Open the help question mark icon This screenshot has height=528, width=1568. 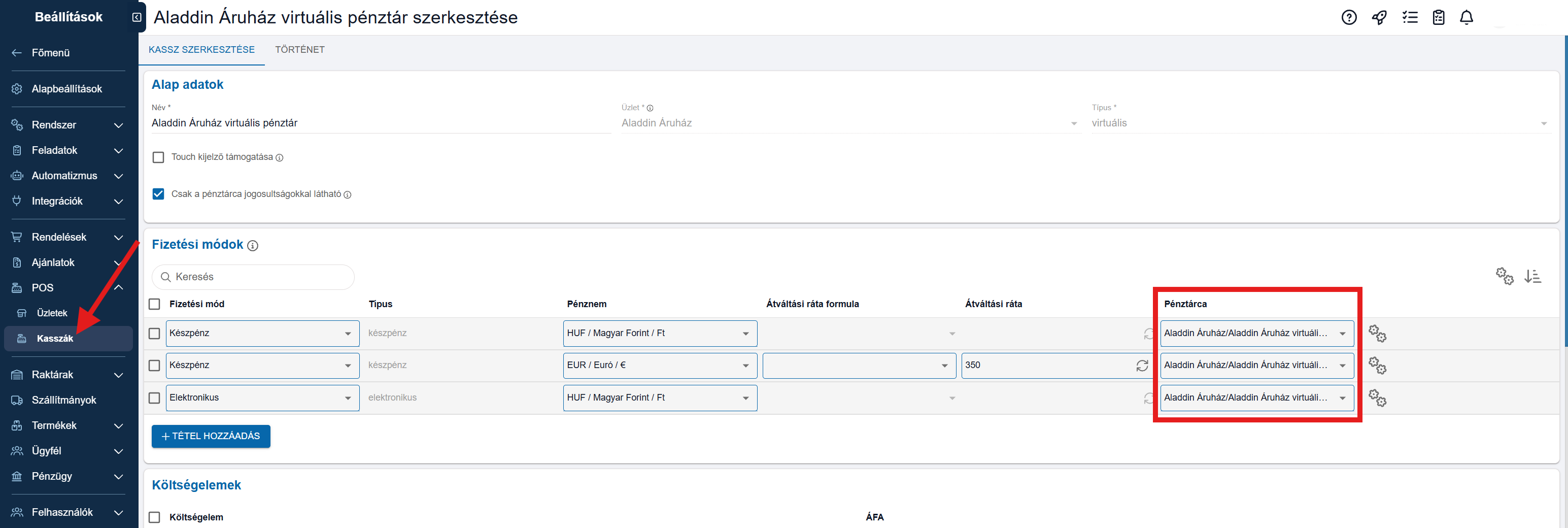[1348, 18]
